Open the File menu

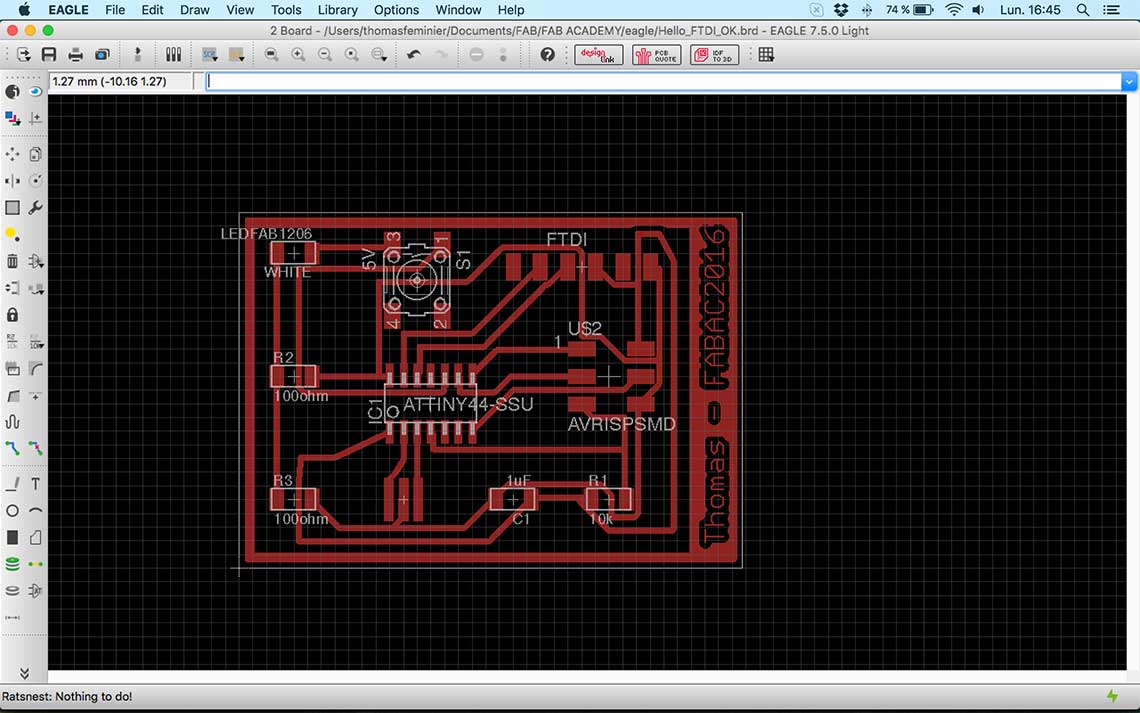[115, 10]
